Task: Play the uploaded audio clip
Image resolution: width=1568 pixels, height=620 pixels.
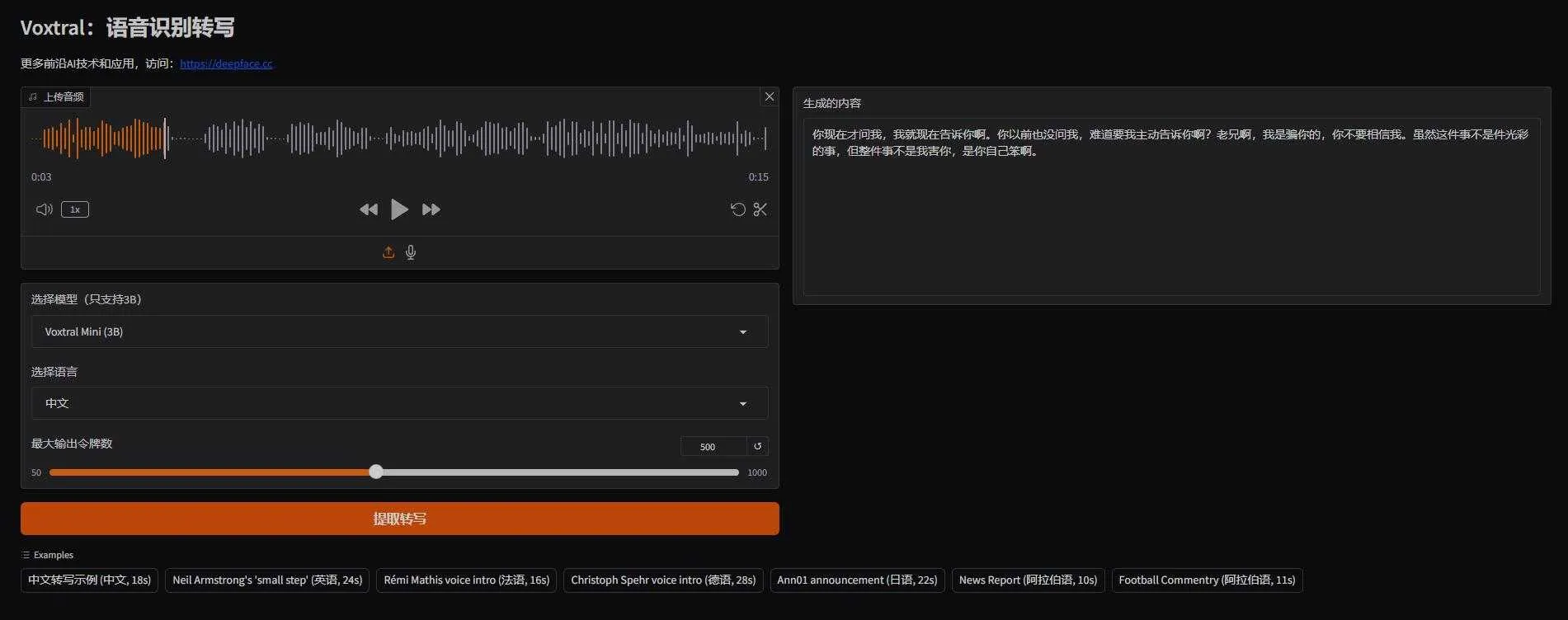Action: point(399,209)
